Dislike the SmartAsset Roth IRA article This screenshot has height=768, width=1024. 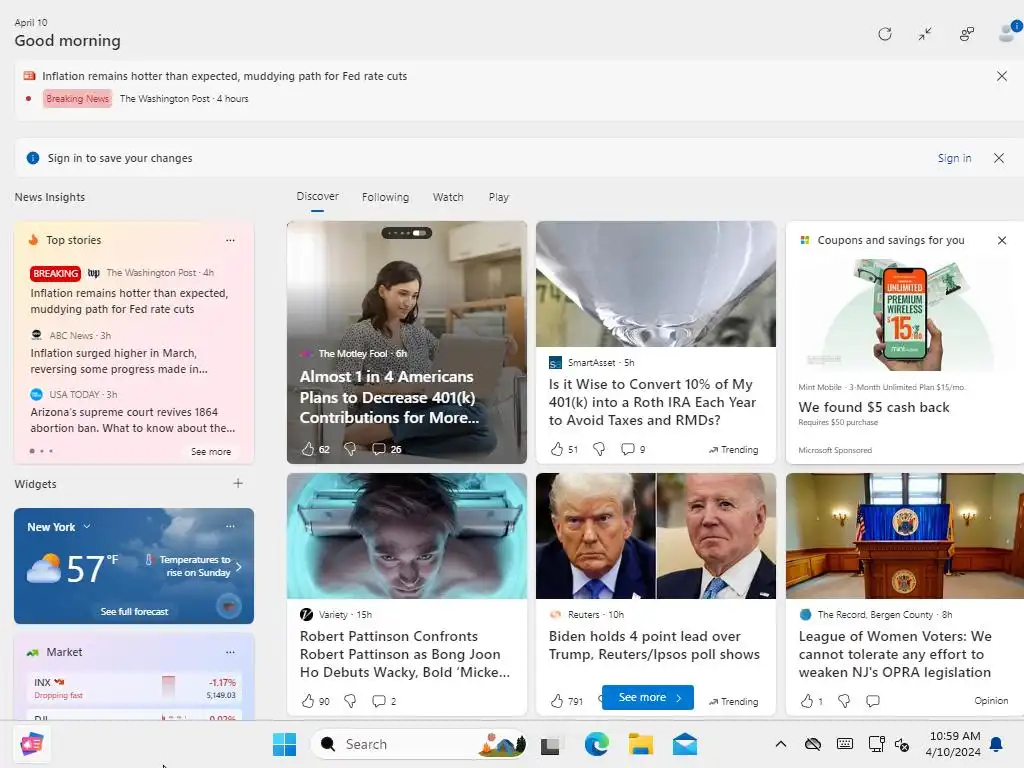click(x=599, y=449)
